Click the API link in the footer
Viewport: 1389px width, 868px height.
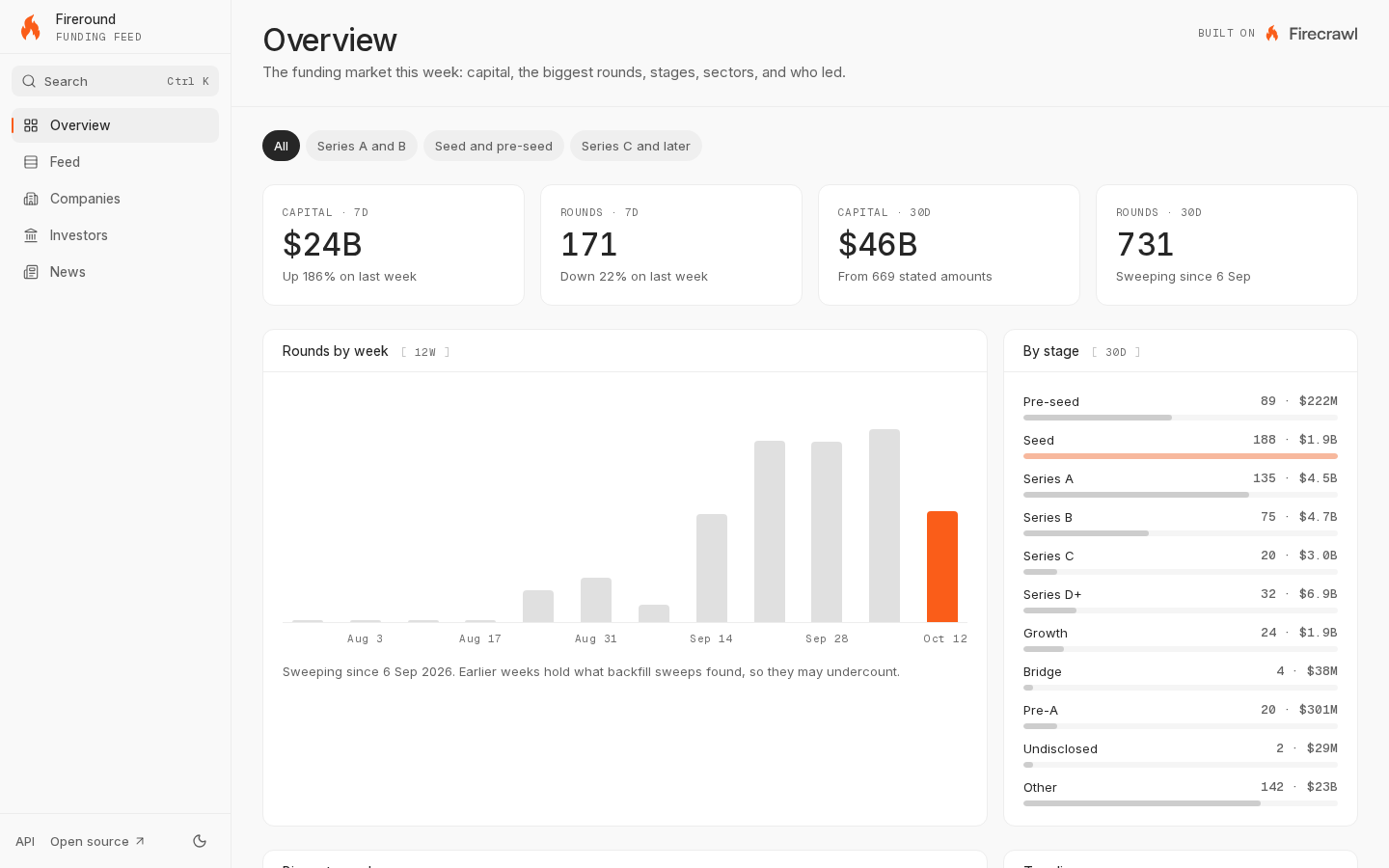[x=25, y=841]
